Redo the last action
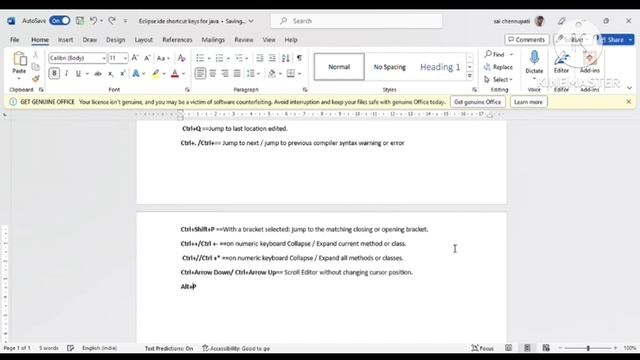 point(112,21)
